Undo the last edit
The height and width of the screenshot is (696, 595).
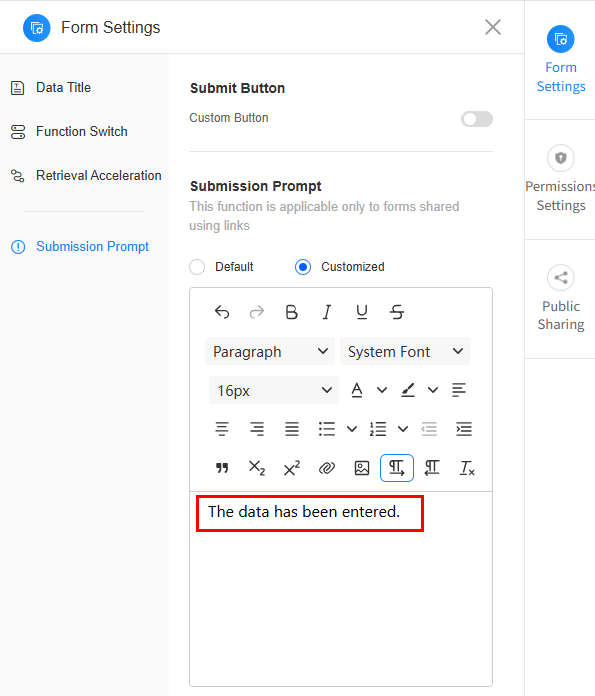click(x=222, y=312)
